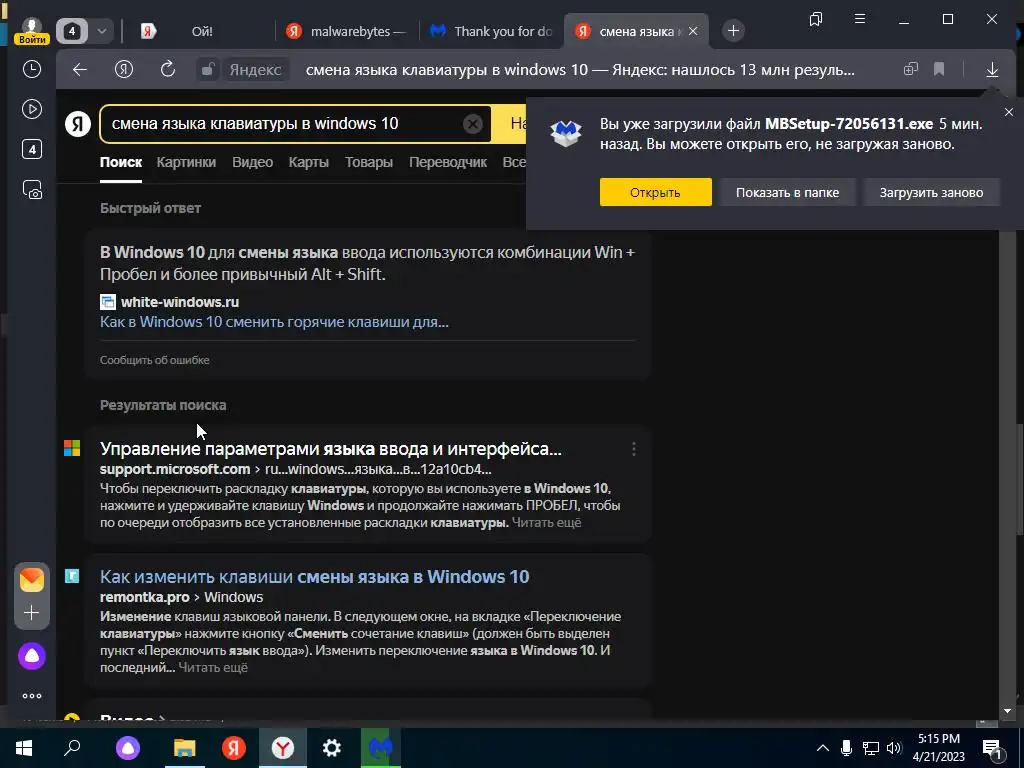Image resolution: width=1024 pixels, height=768 pixels.
Task: Open the Windows Start menu
Action: pos(24,748)
